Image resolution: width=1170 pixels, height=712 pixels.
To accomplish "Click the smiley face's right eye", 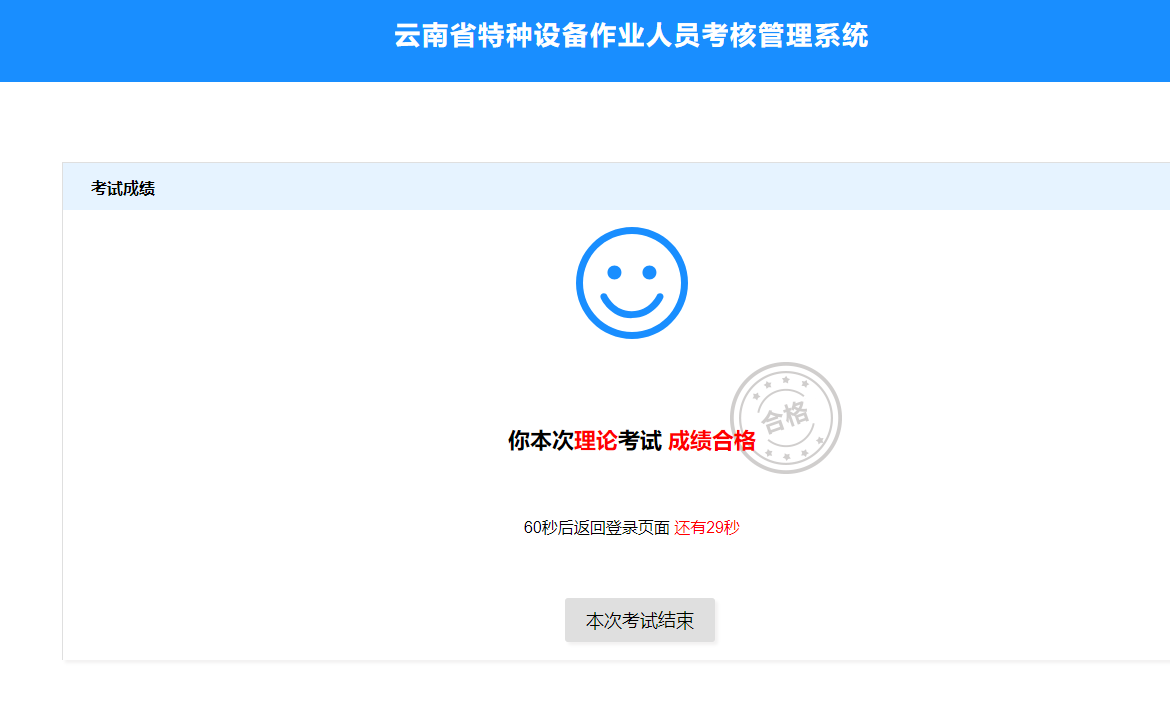I will [649, 272].
